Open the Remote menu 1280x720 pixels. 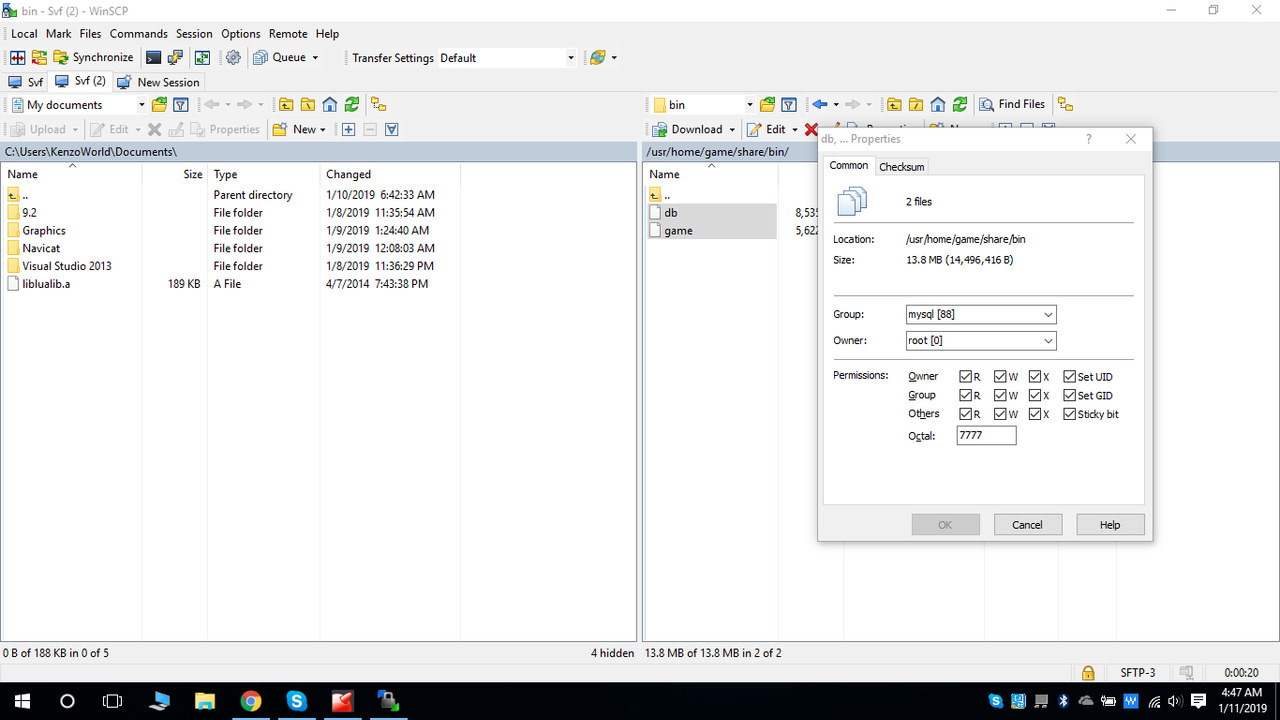288,33
